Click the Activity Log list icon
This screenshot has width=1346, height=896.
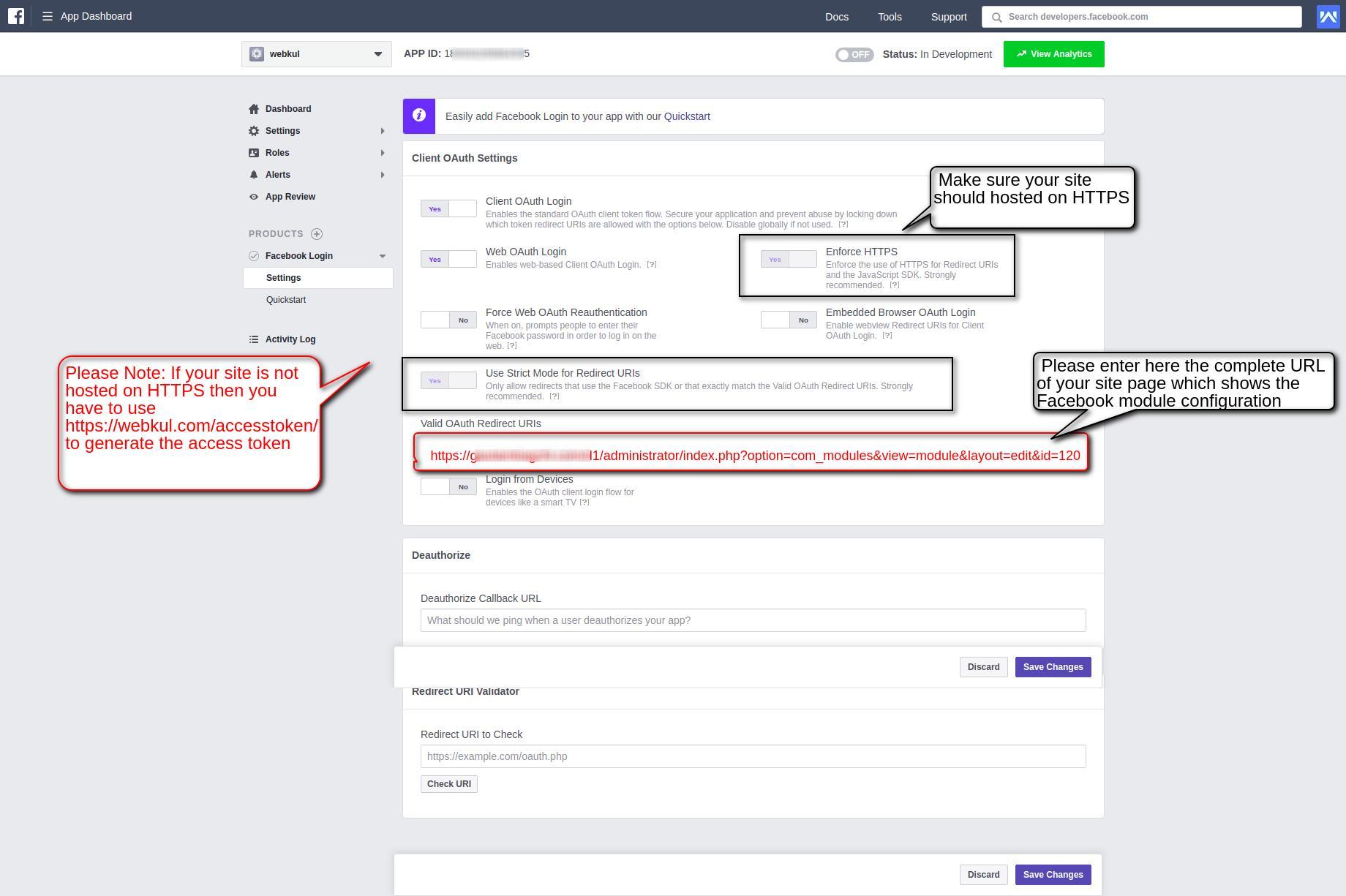coord(254,339)
